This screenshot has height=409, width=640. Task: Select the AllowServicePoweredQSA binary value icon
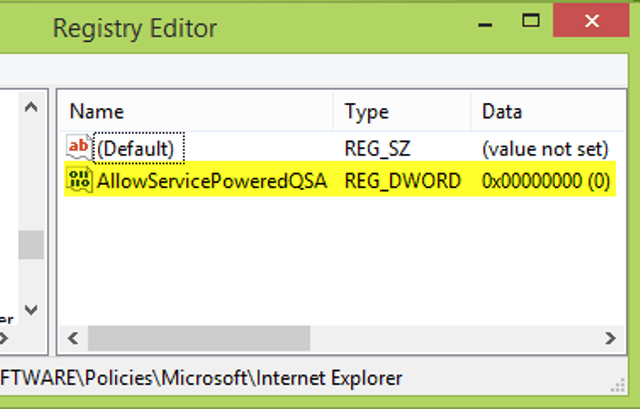pos(79,180)
